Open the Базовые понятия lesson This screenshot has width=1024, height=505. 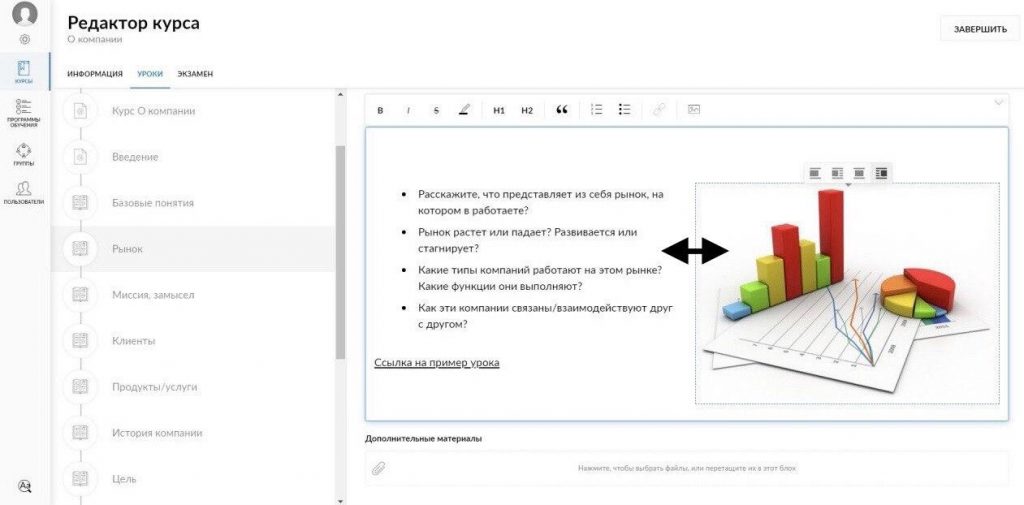coord(193,203)
